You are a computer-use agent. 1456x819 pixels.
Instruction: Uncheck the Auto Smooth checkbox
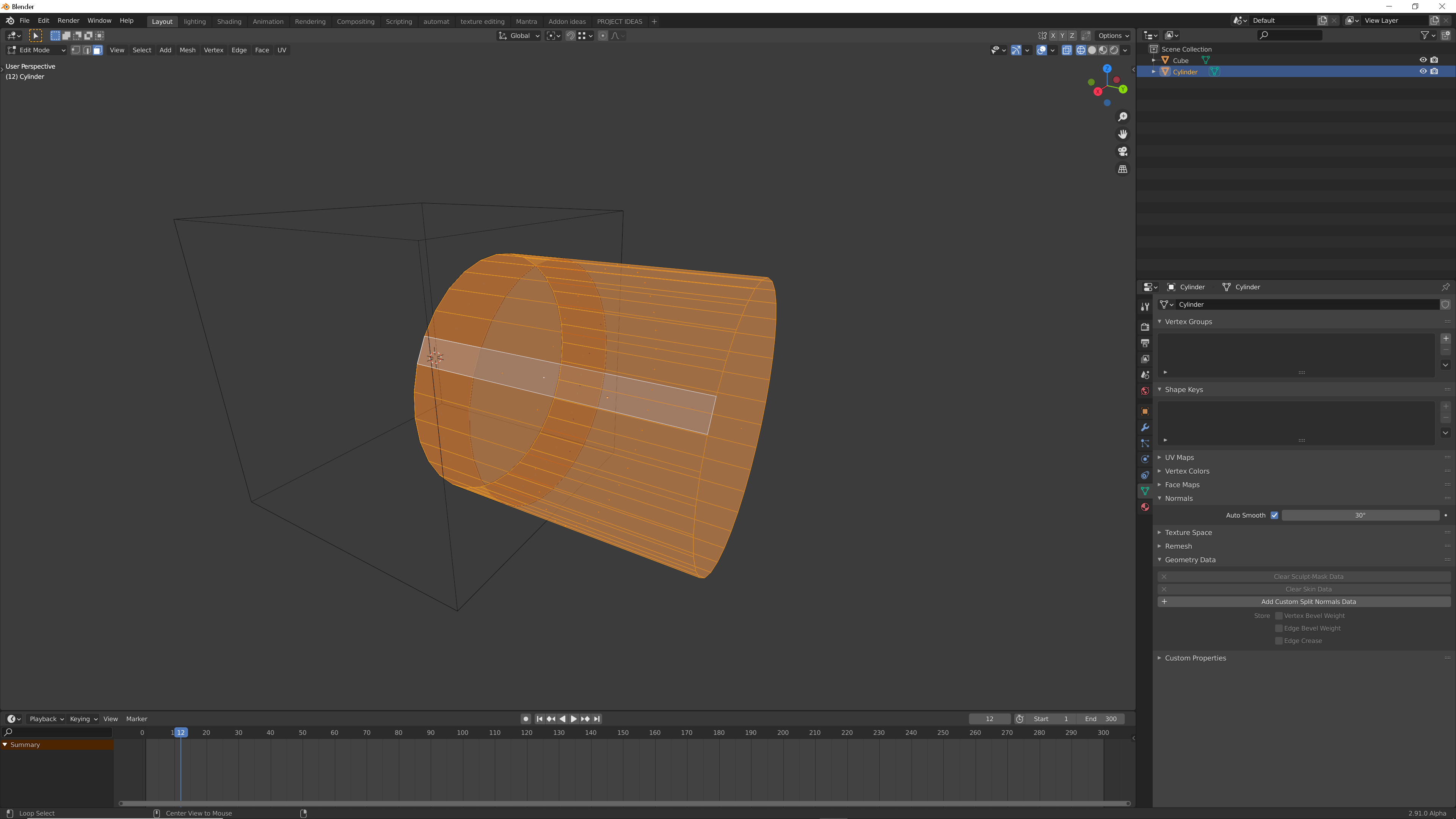click(1274, 515)
